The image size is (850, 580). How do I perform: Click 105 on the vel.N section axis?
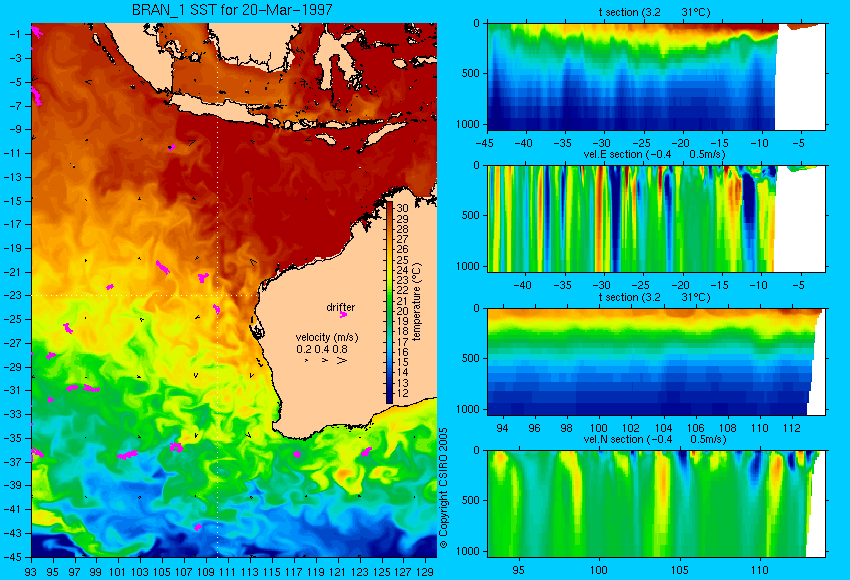[x=679, y=570]
